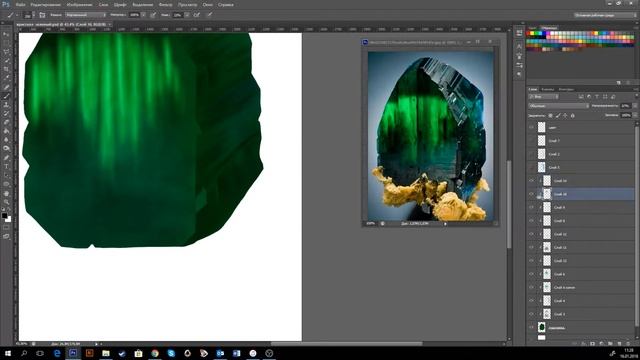Toggle the Brush panel from options bar
The width and height of the screenshot is (640, 360).
42,15
